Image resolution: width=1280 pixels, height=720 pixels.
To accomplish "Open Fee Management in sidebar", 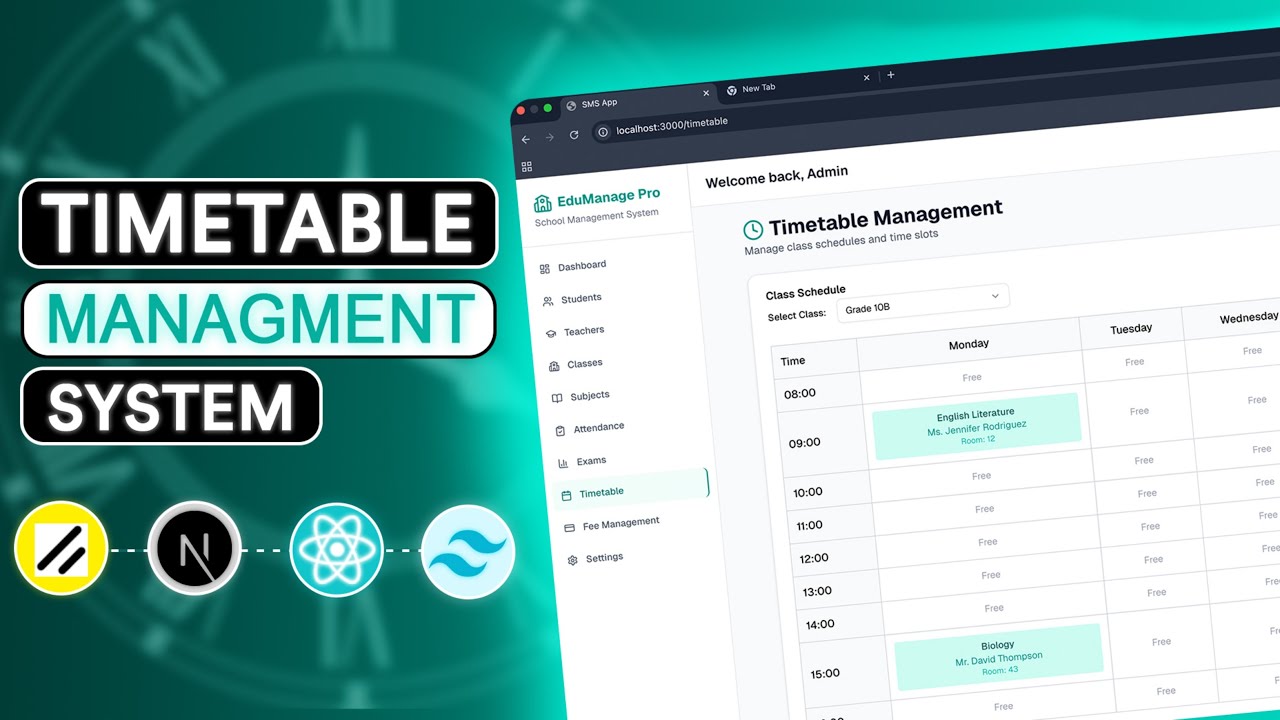I will click(612, 523).
